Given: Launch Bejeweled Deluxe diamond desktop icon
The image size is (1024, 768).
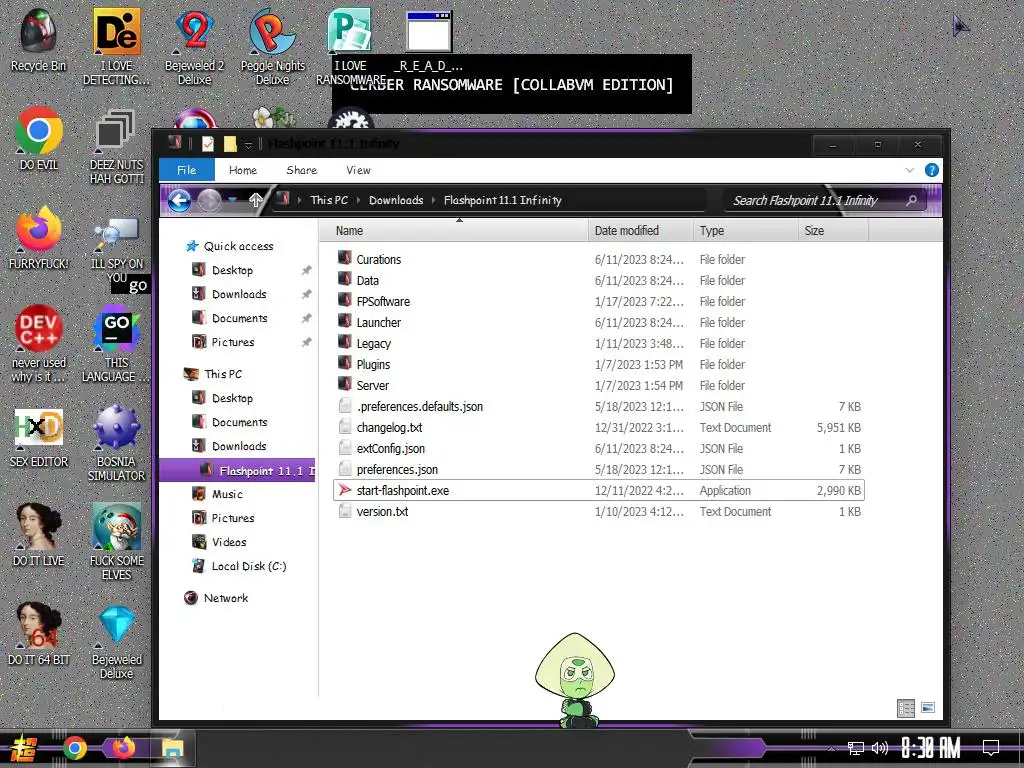Looking at the screenshot, I should [116, 641].
